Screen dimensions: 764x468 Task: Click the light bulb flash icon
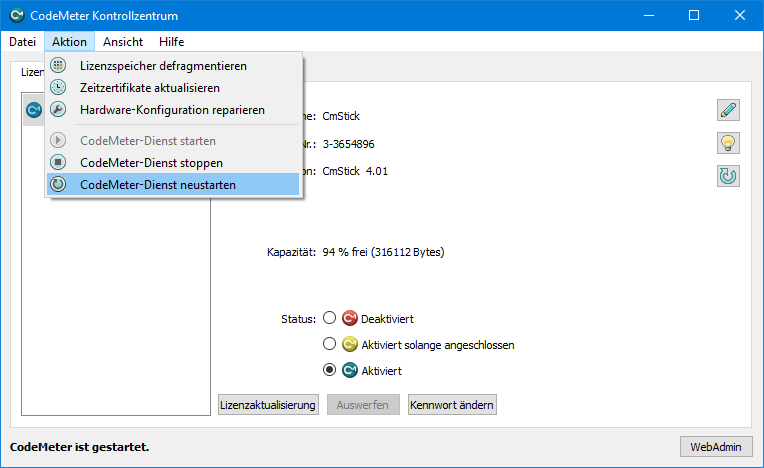click(x=728, y=143)
